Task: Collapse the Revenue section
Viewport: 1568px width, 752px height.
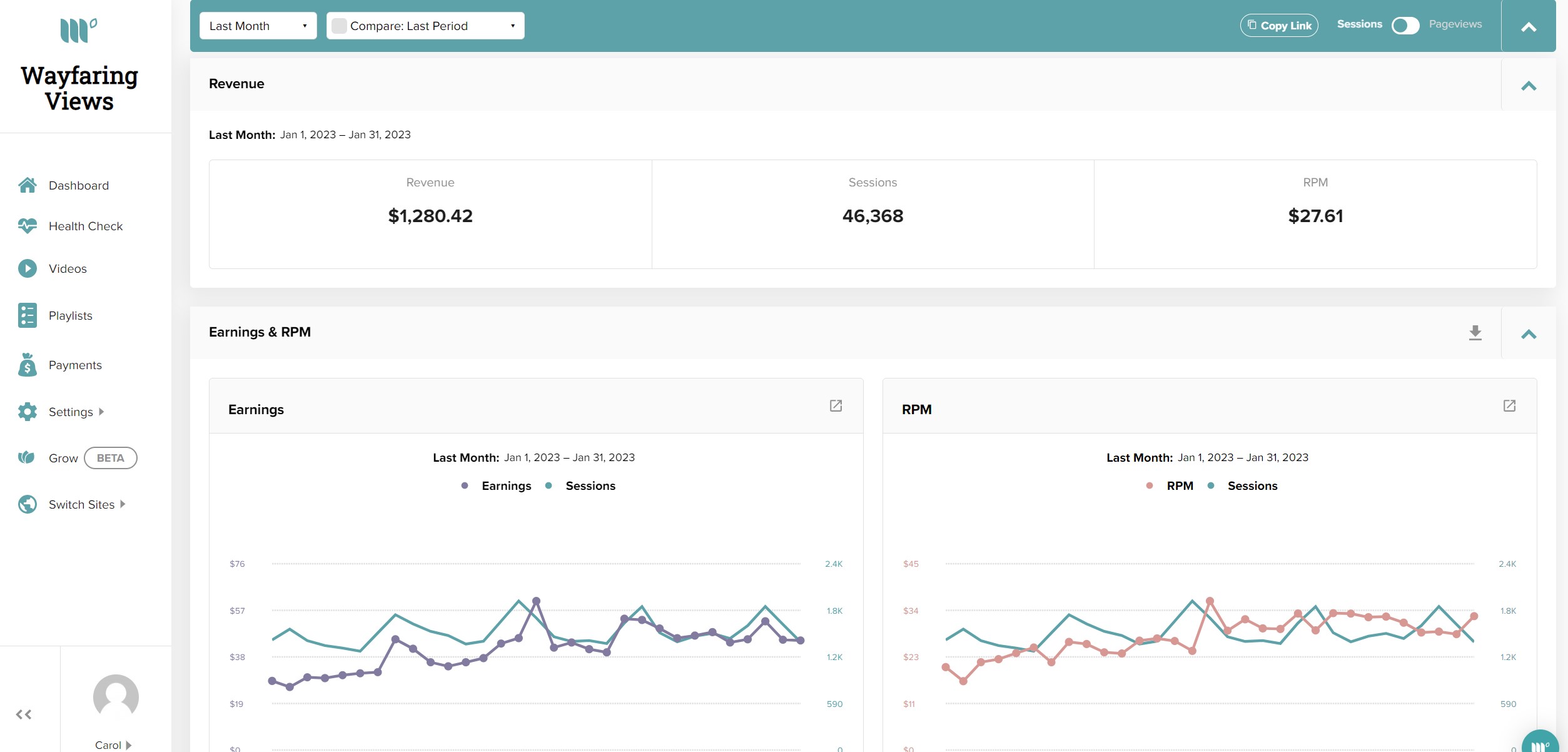Action: (x=1529, y=86)
